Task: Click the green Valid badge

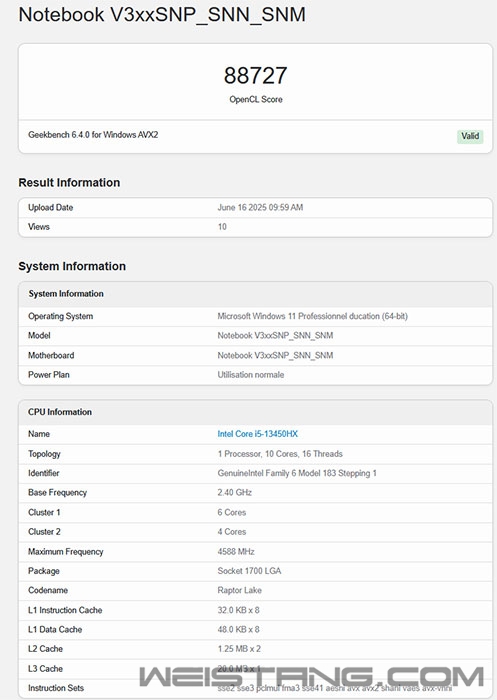Action: [x=470, y=136]
